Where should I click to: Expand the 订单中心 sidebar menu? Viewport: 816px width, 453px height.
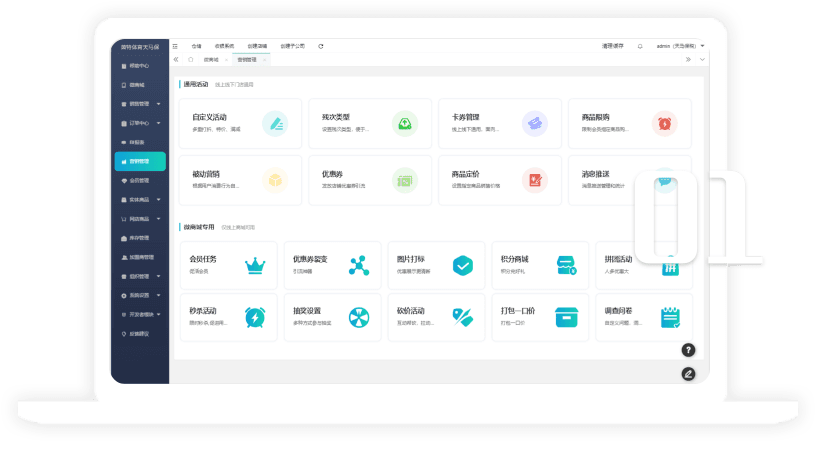click(x=139, y=123)
